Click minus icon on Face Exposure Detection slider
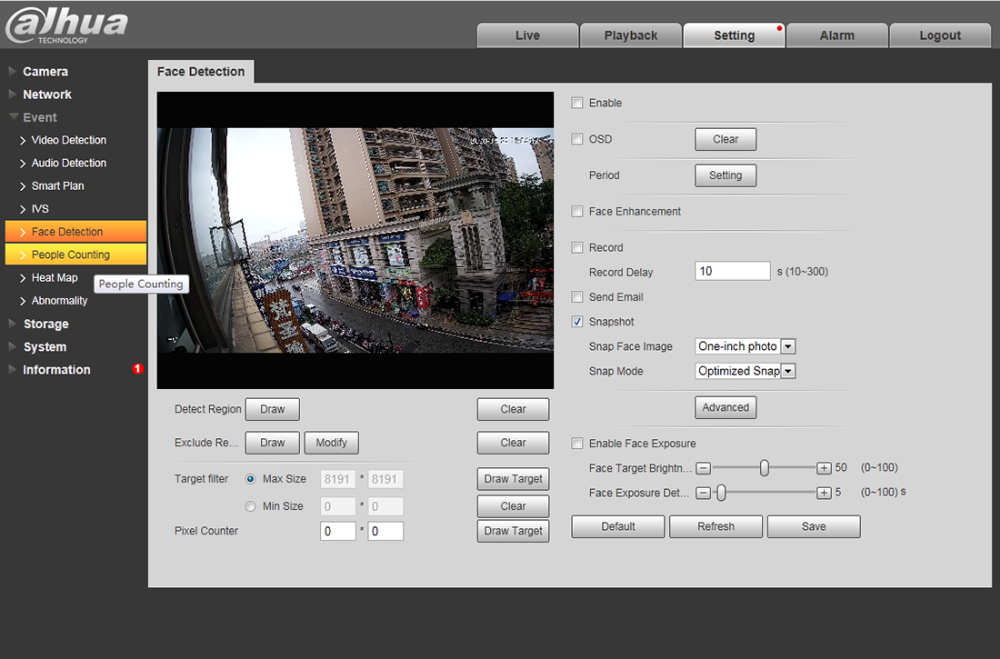Image resolution: width=1000 pixels, height=659 pixels. click(703, 493)
